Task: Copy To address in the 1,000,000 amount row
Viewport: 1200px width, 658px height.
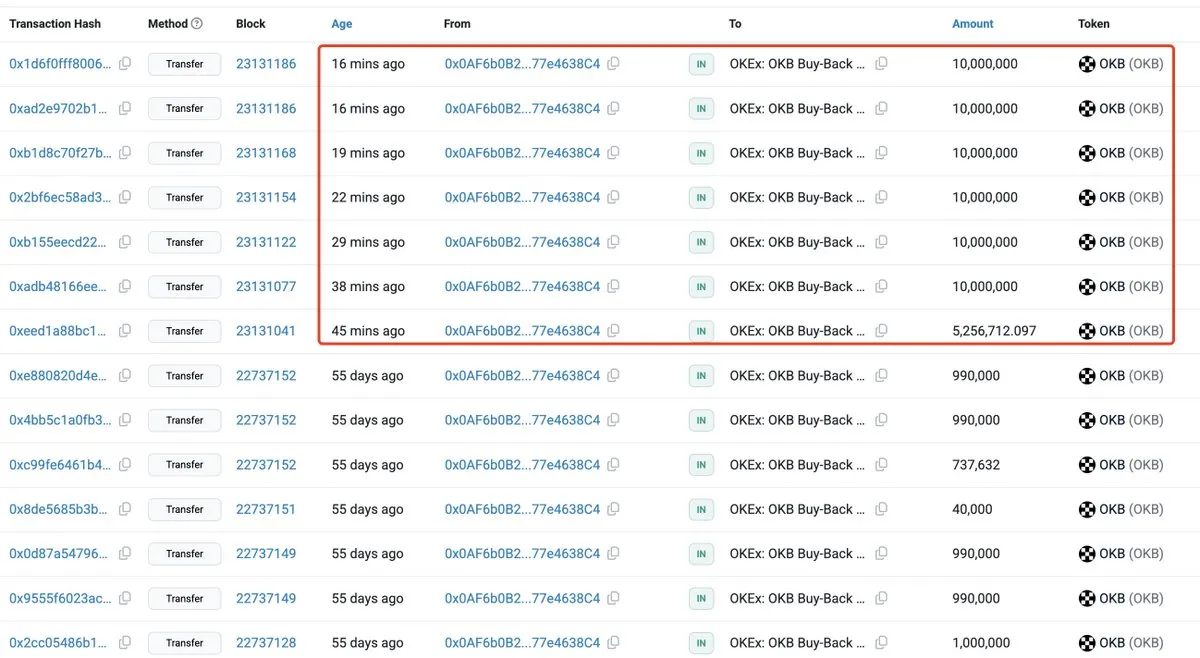Action: 881,643
